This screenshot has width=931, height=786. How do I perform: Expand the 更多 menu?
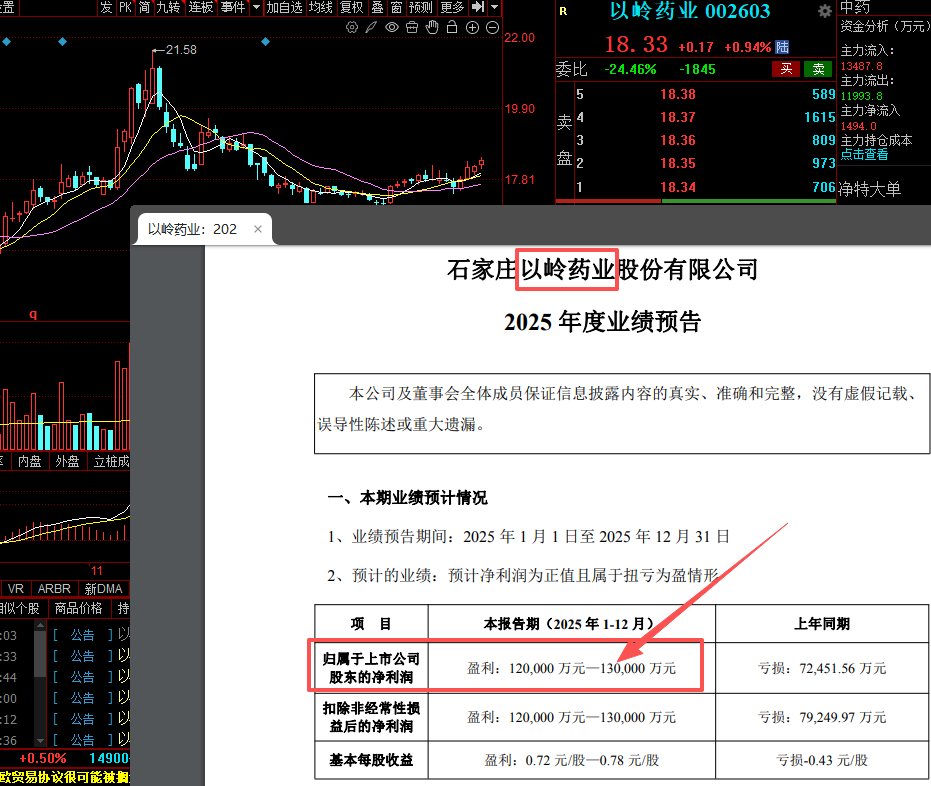coord(453,8)
